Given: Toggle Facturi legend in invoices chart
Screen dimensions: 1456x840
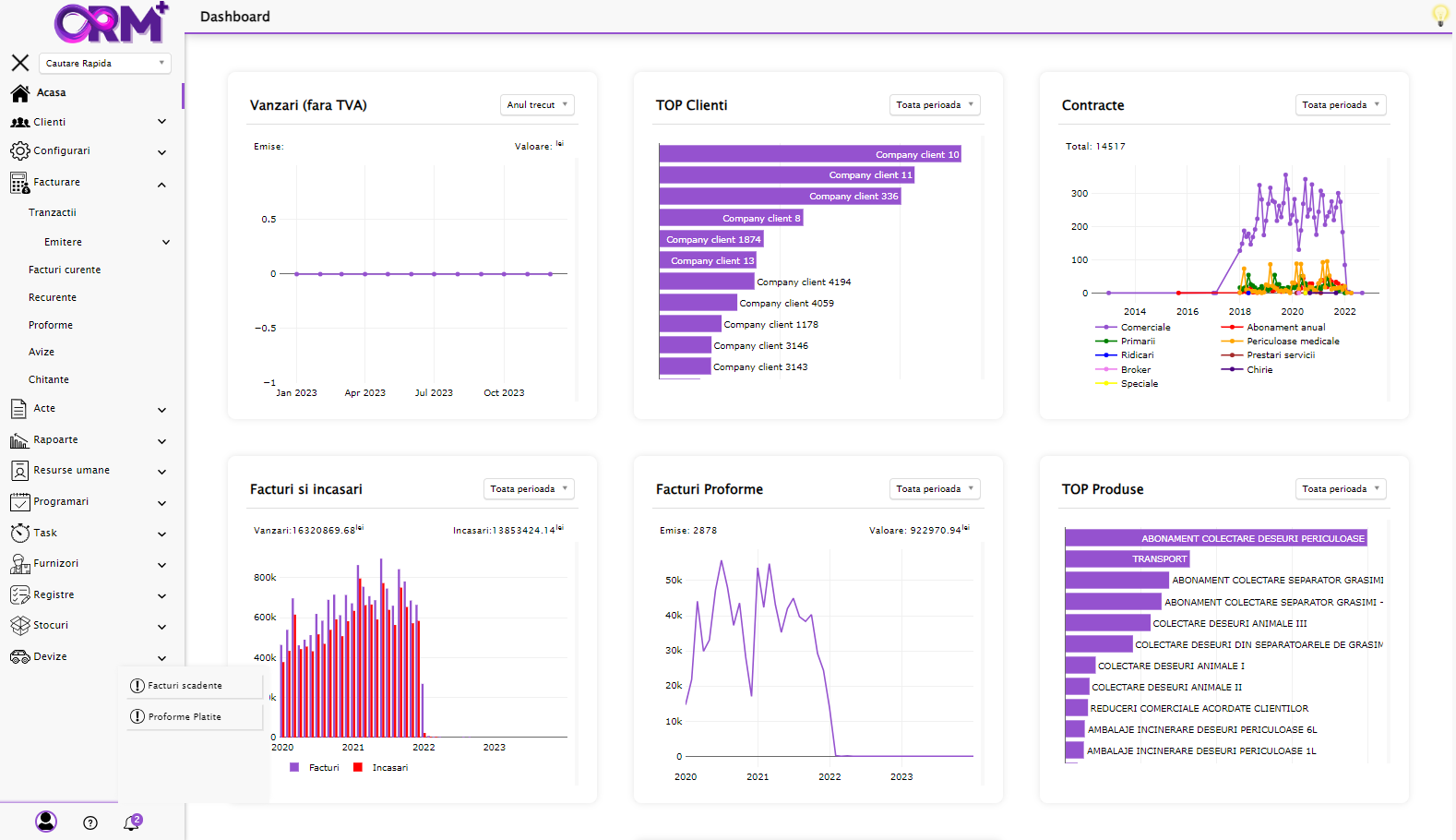Looking at the screenshot, I should click(315, 767).
